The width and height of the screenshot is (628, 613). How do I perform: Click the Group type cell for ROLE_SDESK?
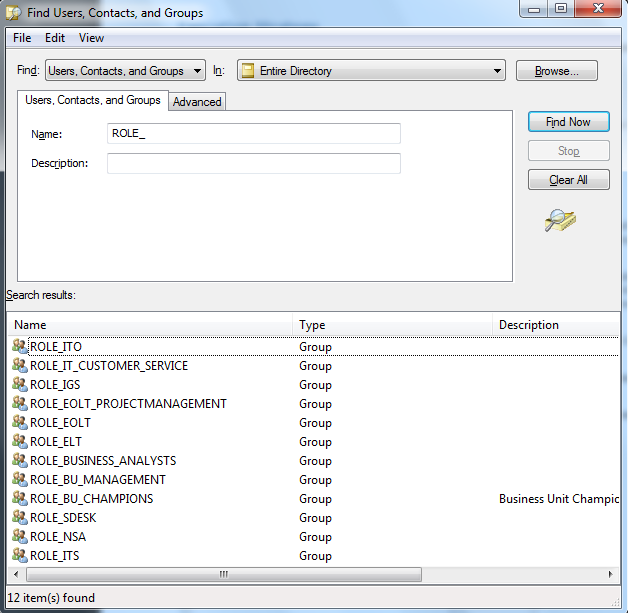[315, 518]
